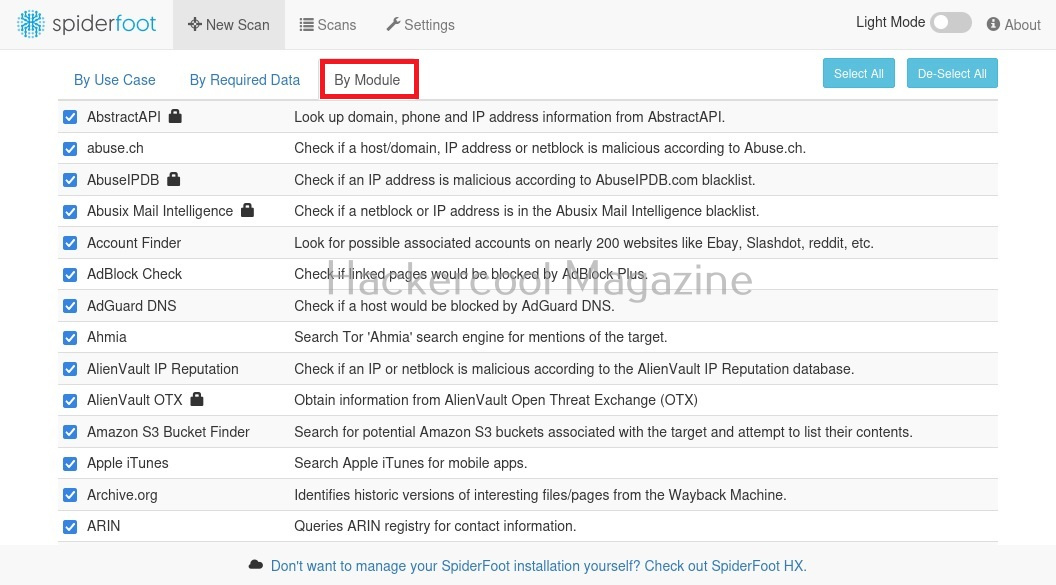Go to Settings in the navbar
This screenshot has width=1056, height=585.
point(420,24)
